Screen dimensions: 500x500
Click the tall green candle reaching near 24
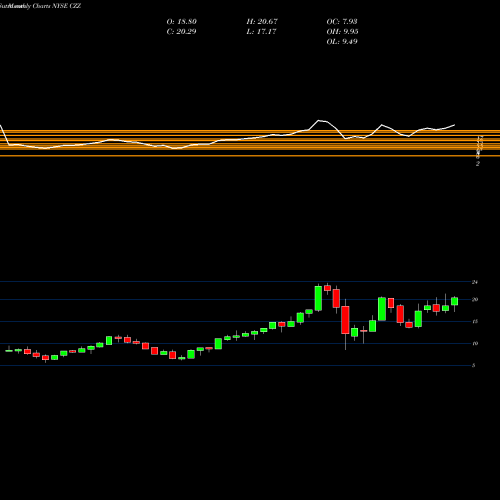(318, 298)
